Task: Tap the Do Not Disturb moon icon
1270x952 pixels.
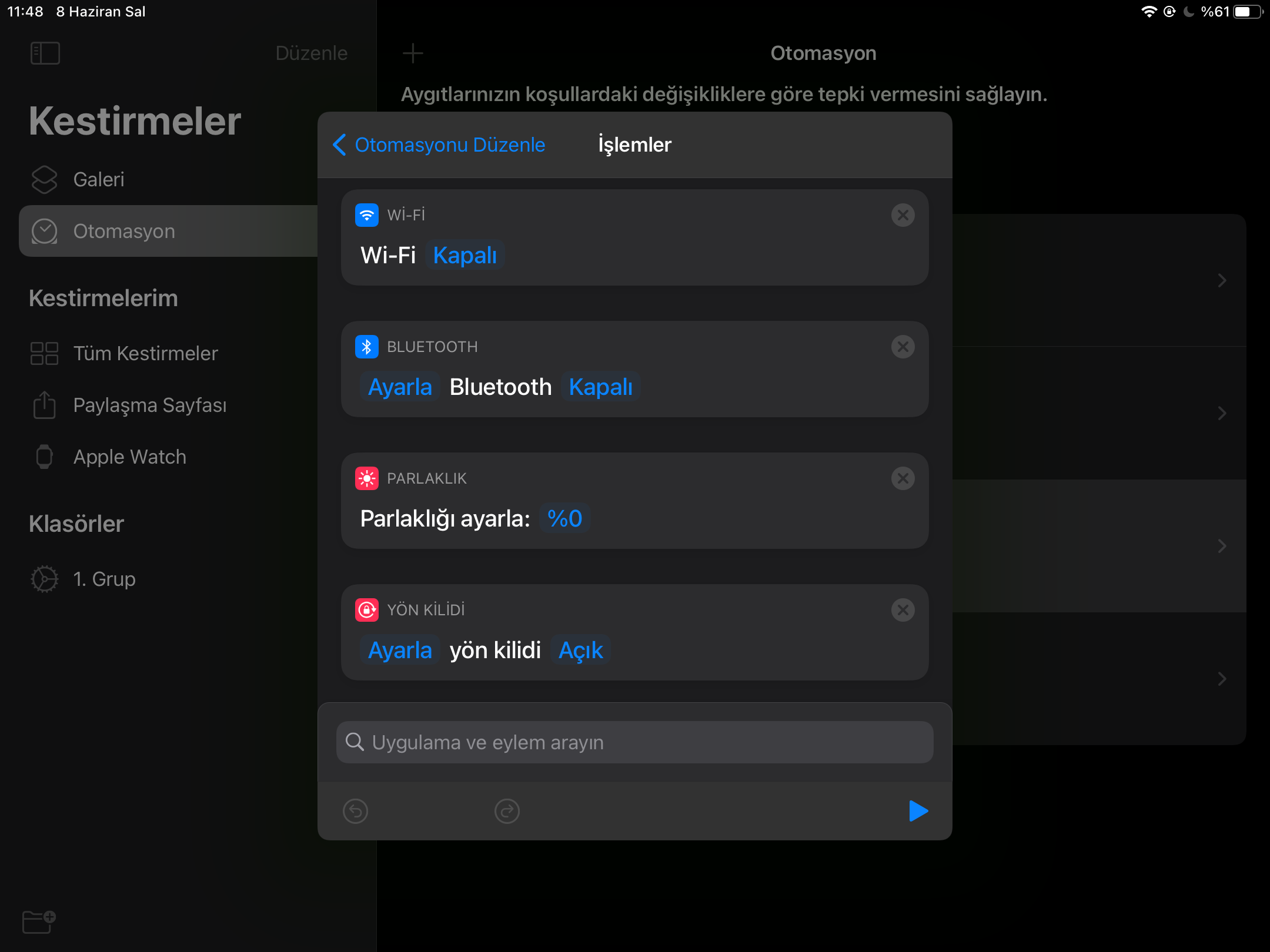Action: pos(1189,12)
